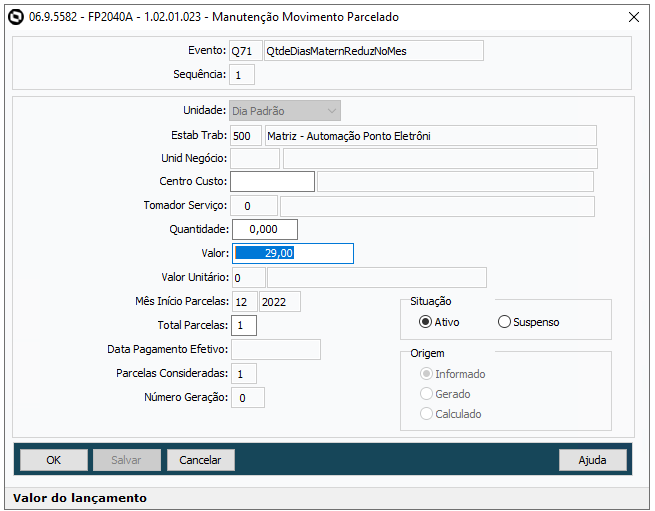The height and width of the screenshot is (511, 655).
Task: Click the Valor Unitário description field
Action: 377,278
